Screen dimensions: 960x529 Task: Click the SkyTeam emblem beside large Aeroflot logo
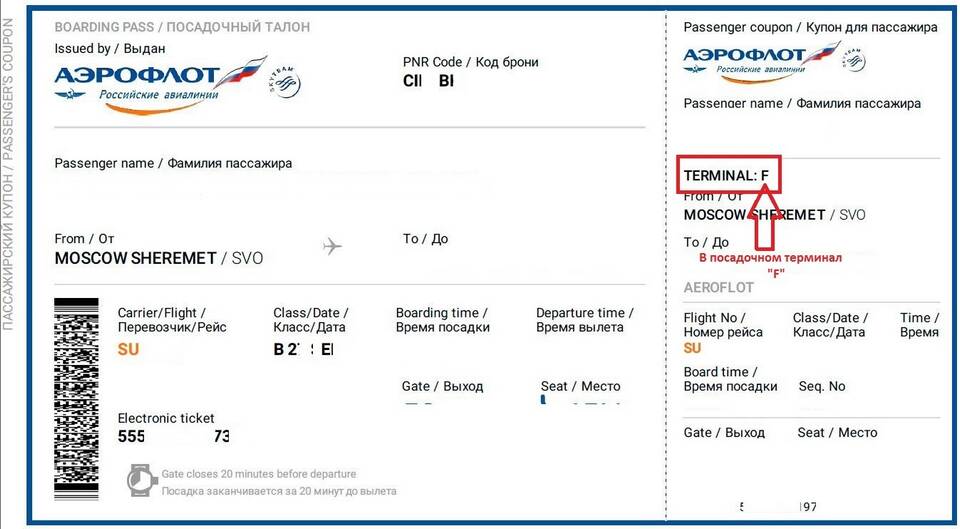285,83
